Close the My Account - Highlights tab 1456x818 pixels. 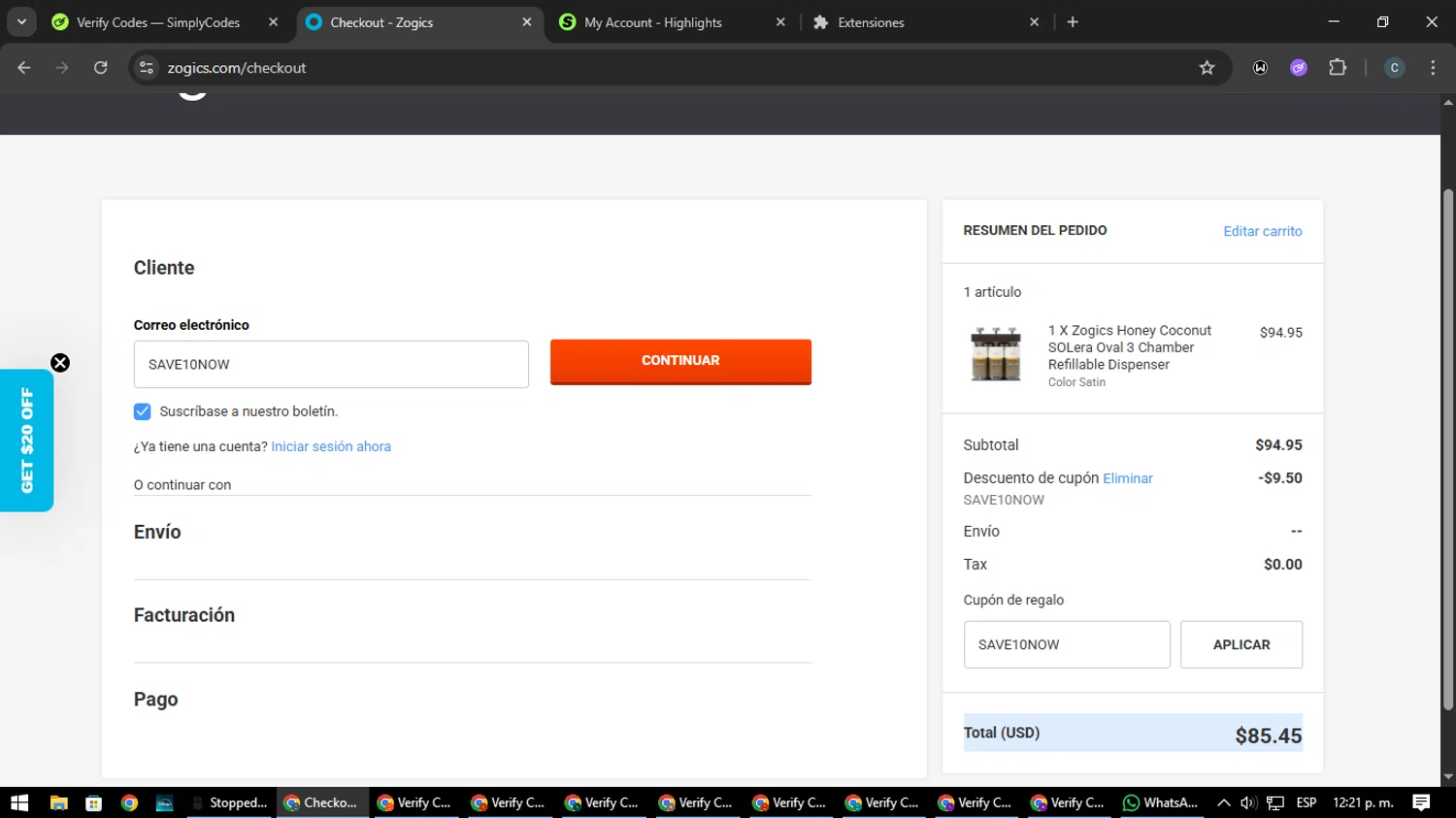(780, 22)
